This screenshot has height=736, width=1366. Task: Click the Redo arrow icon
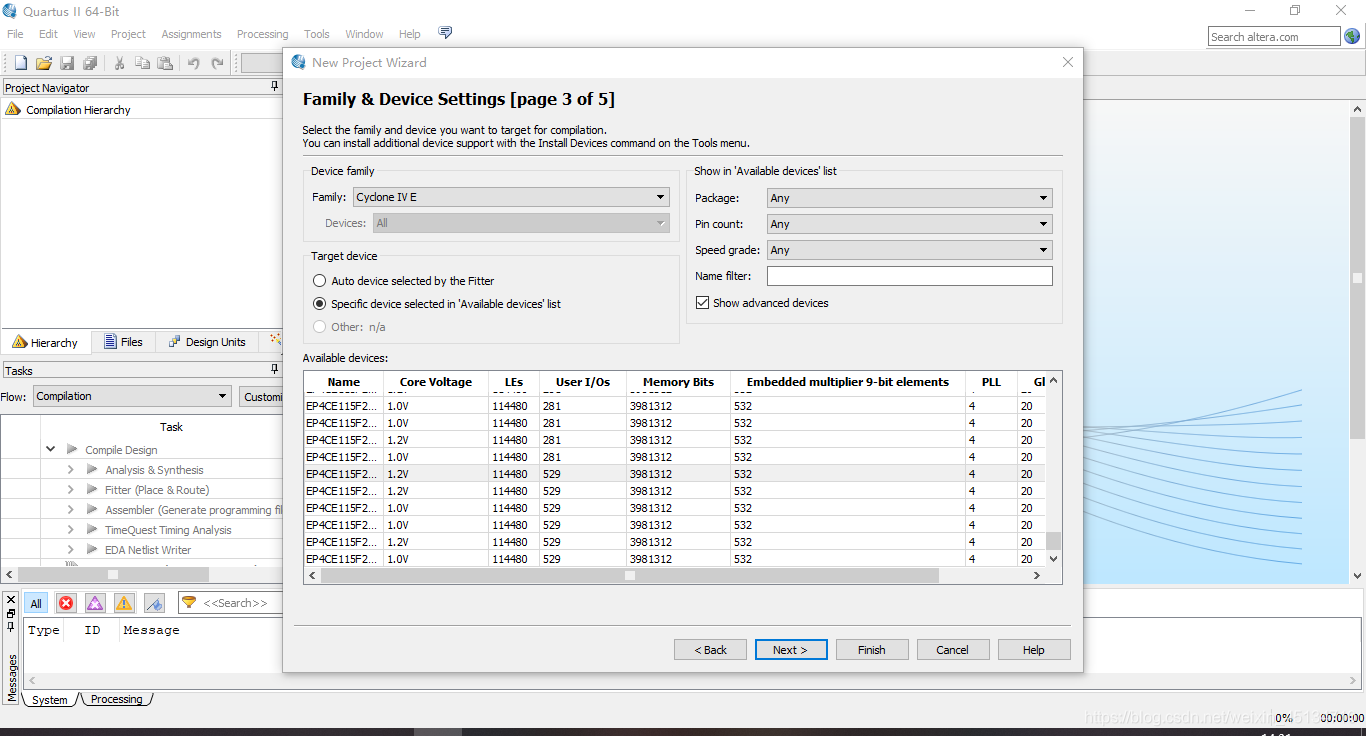click(x=218, y=63)
